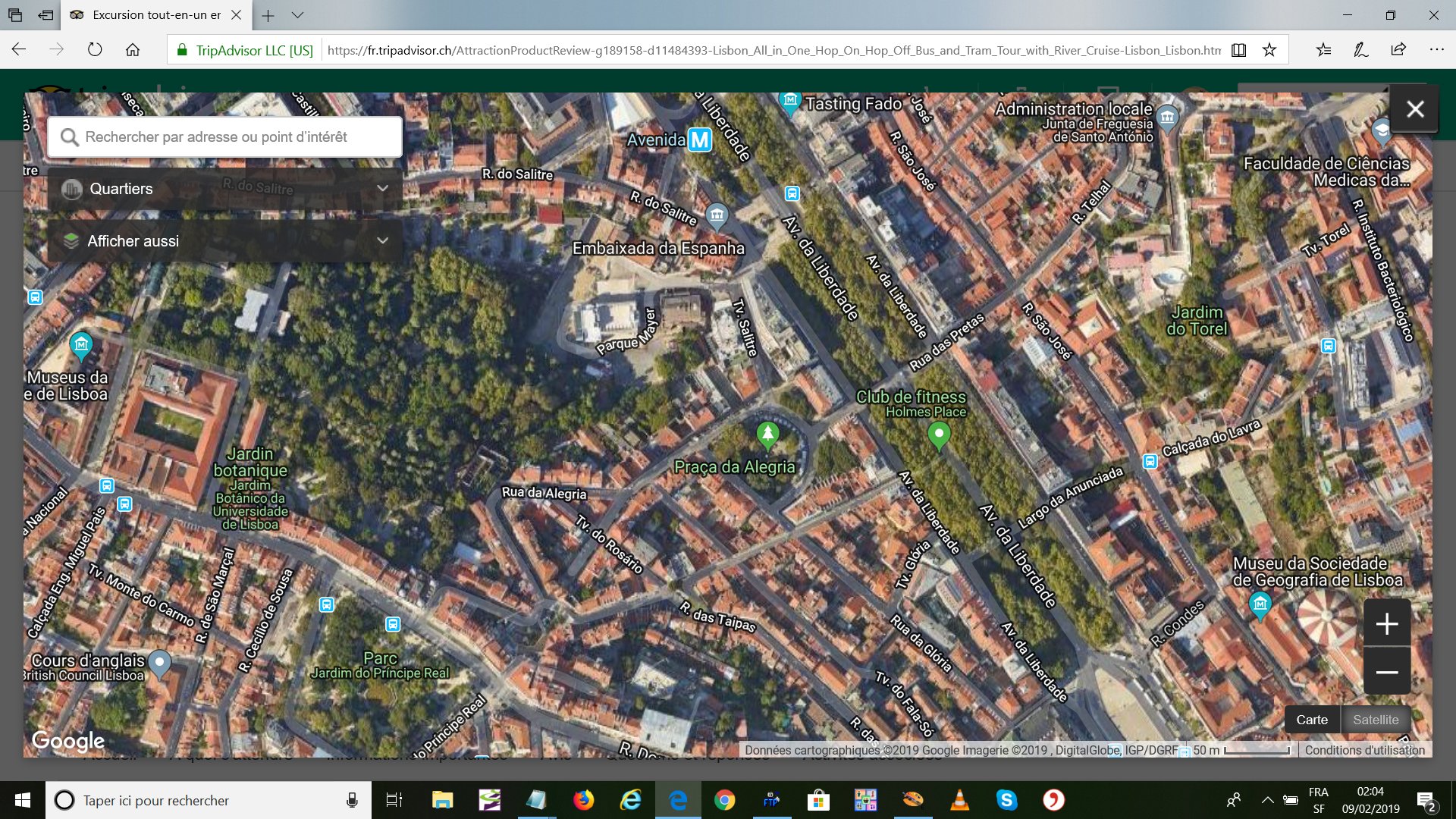Image resolution: width=1456 pixels, height=819 pixels.
Task: Switch map view to Satellite
Action: coord(1376,720)
